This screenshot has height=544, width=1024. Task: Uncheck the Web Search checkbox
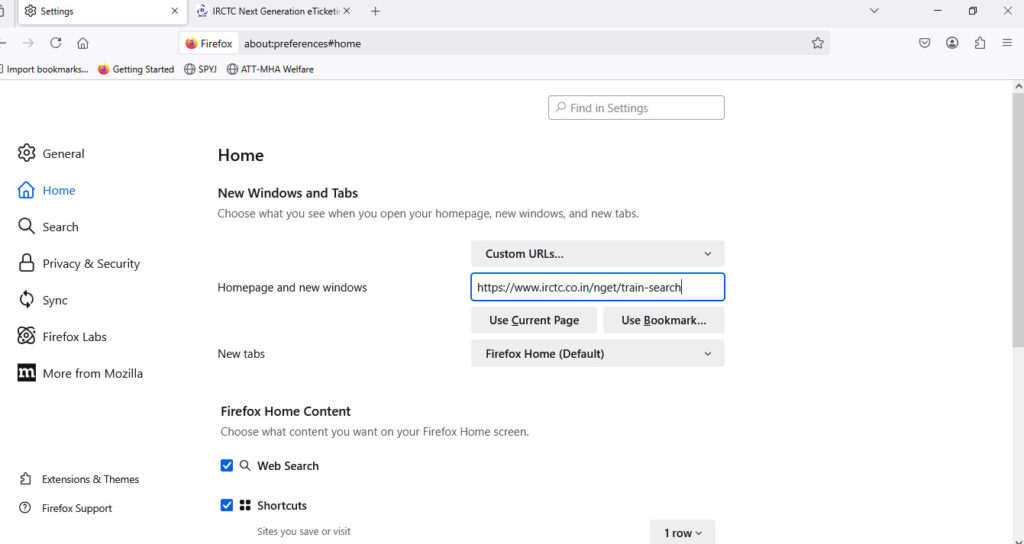[x=227, y=466]
